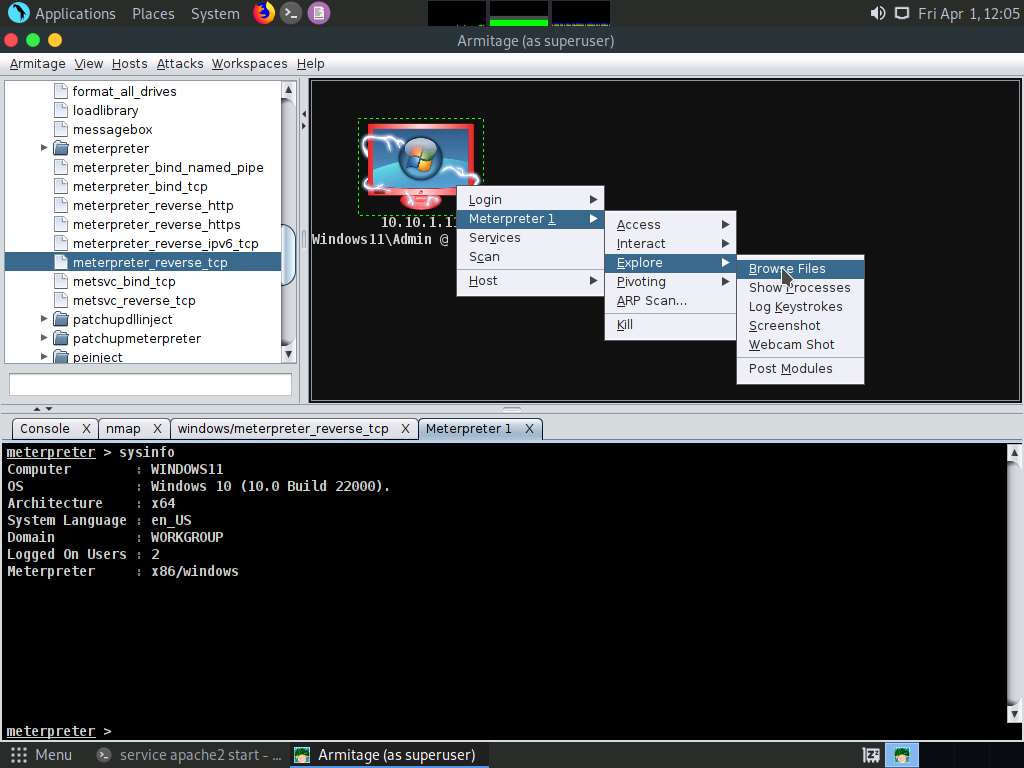Click the compromised Windows host icon
The height and width of the screenshot is (768, 1024).
point(420,162)
